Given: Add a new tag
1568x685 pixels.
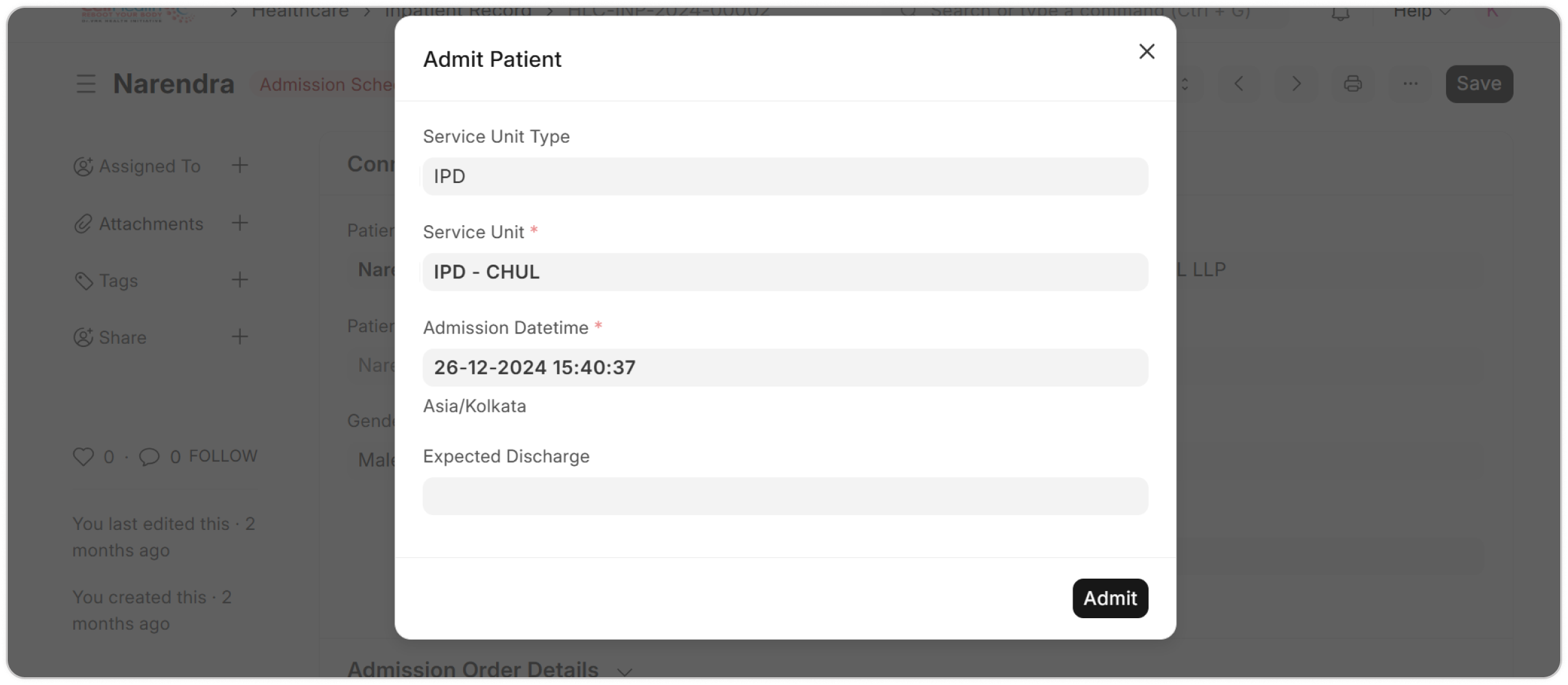Looking at the screenshot, I should coord(240,280).
